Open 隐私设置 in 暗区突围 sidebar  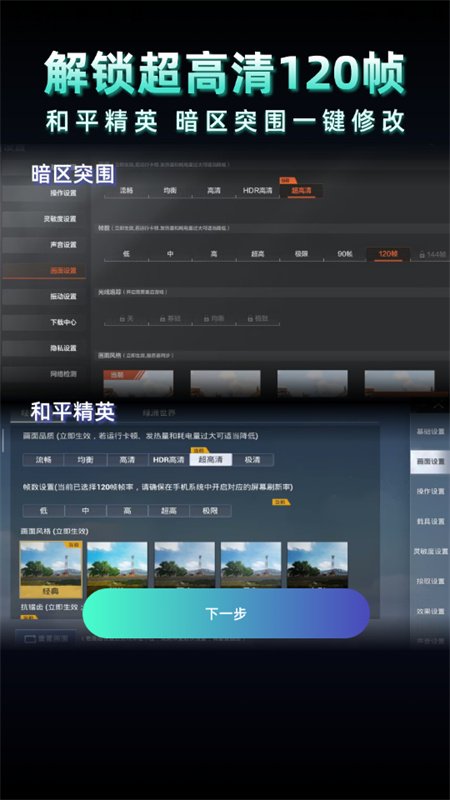44,348
